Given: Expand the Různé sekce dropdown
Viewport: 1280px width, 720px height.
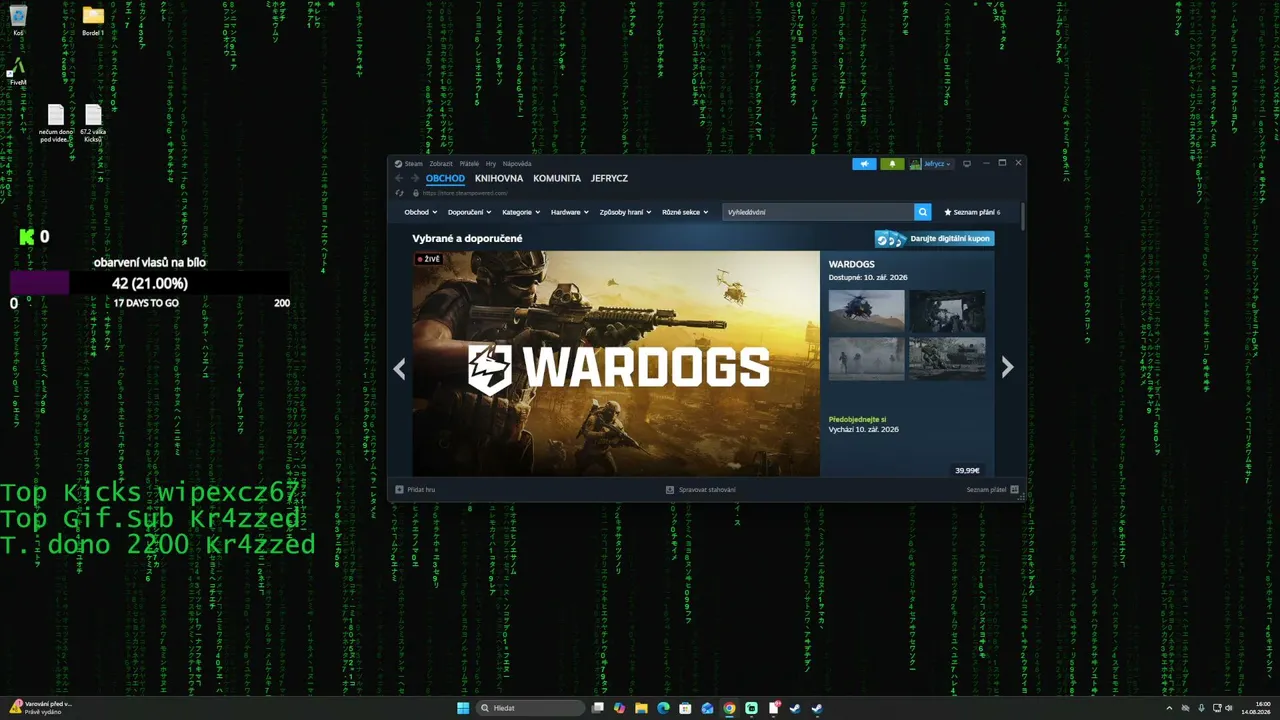Looking at the screenshot, I should tap(685, 212).
